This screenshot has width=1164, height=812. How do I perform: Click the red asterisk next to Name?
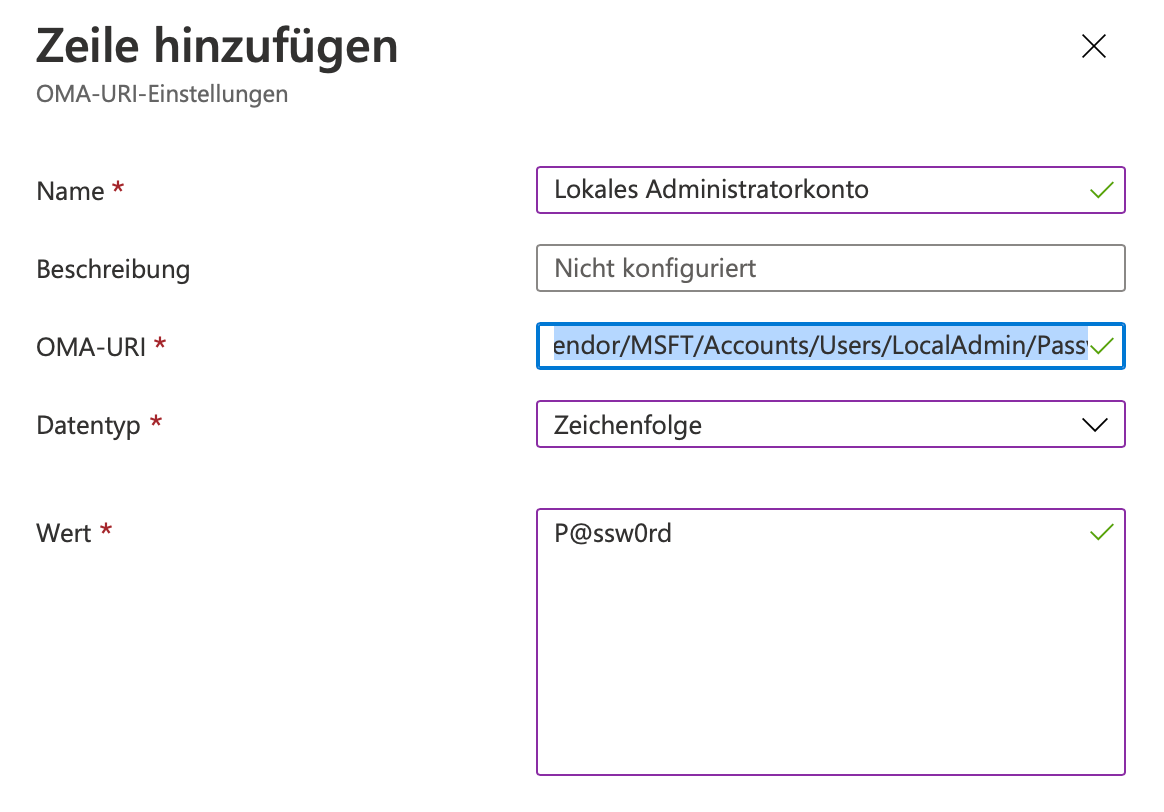(x=120, y=184)
